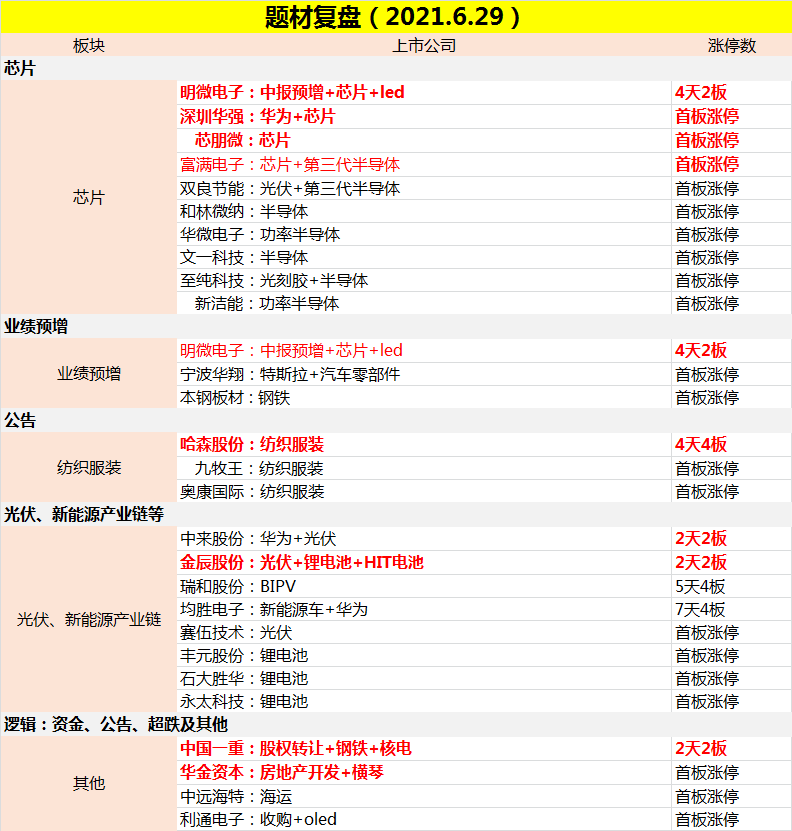Click 2天2板 in the 中国一重 row
Image resolution: width=792 pixels, height=831 pixels.
click(700, 748)
